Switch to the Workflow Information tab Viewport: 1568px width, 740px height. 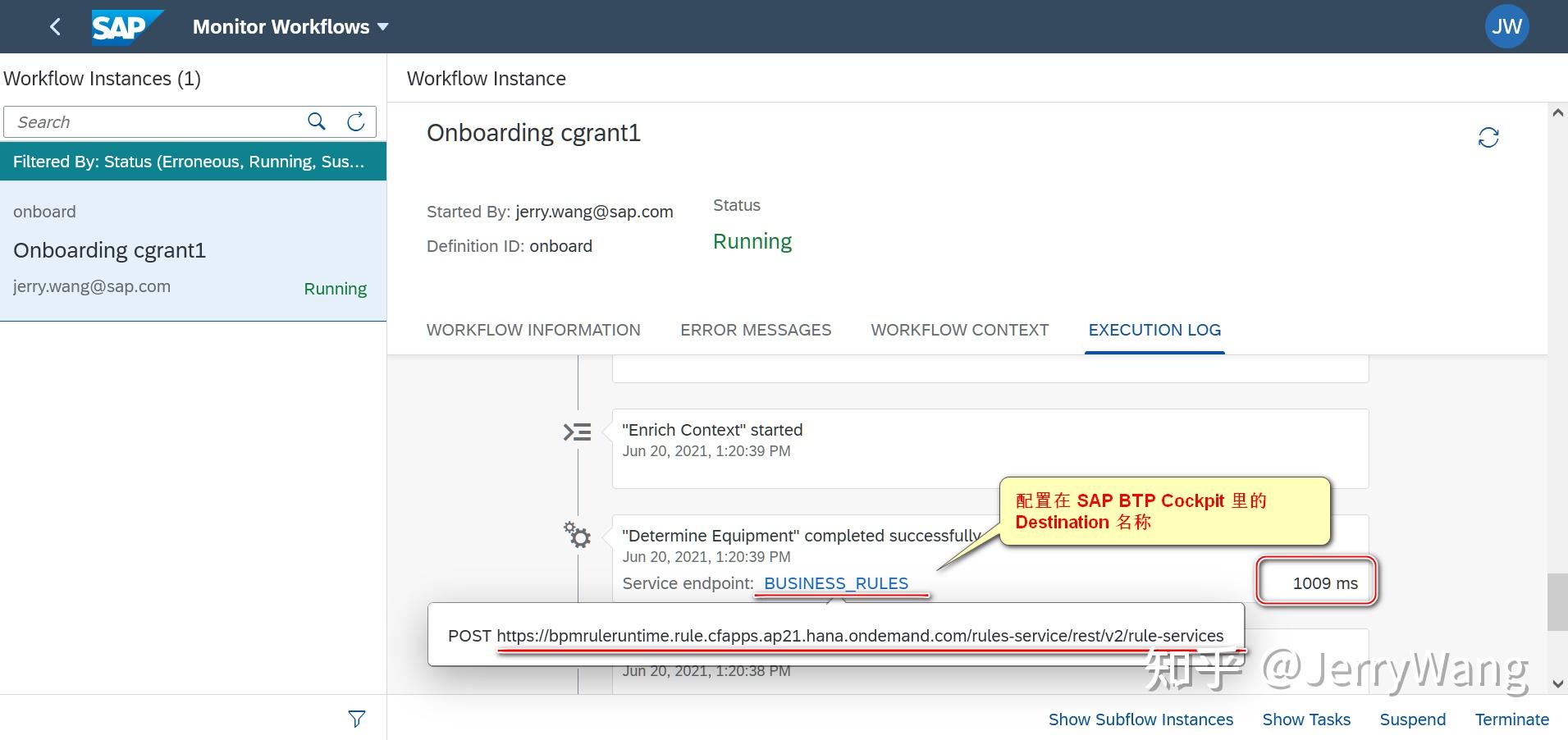pyautogui.click(x=533, y=330)
